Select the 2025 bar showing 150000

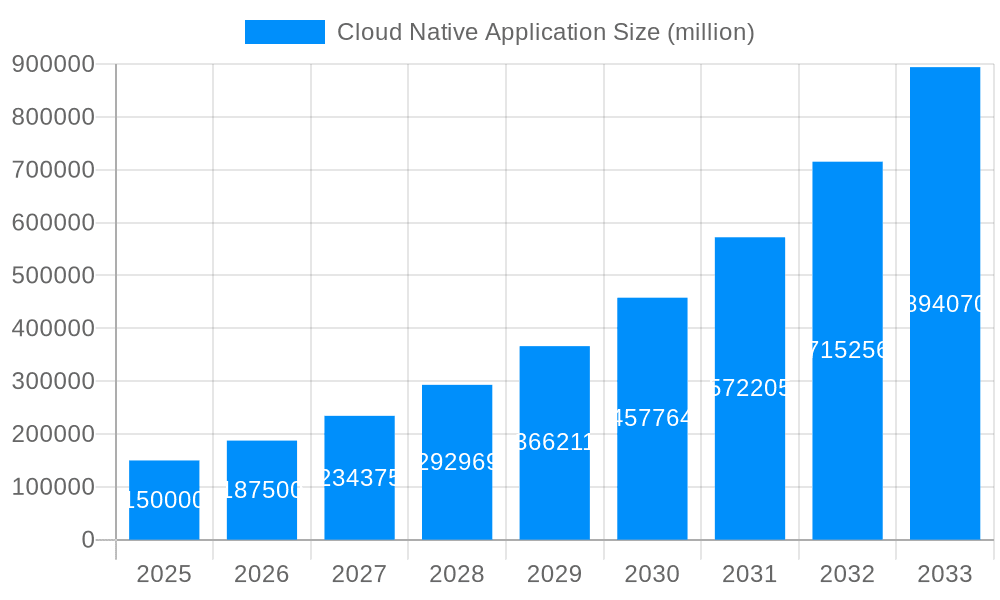coord(164,500)
